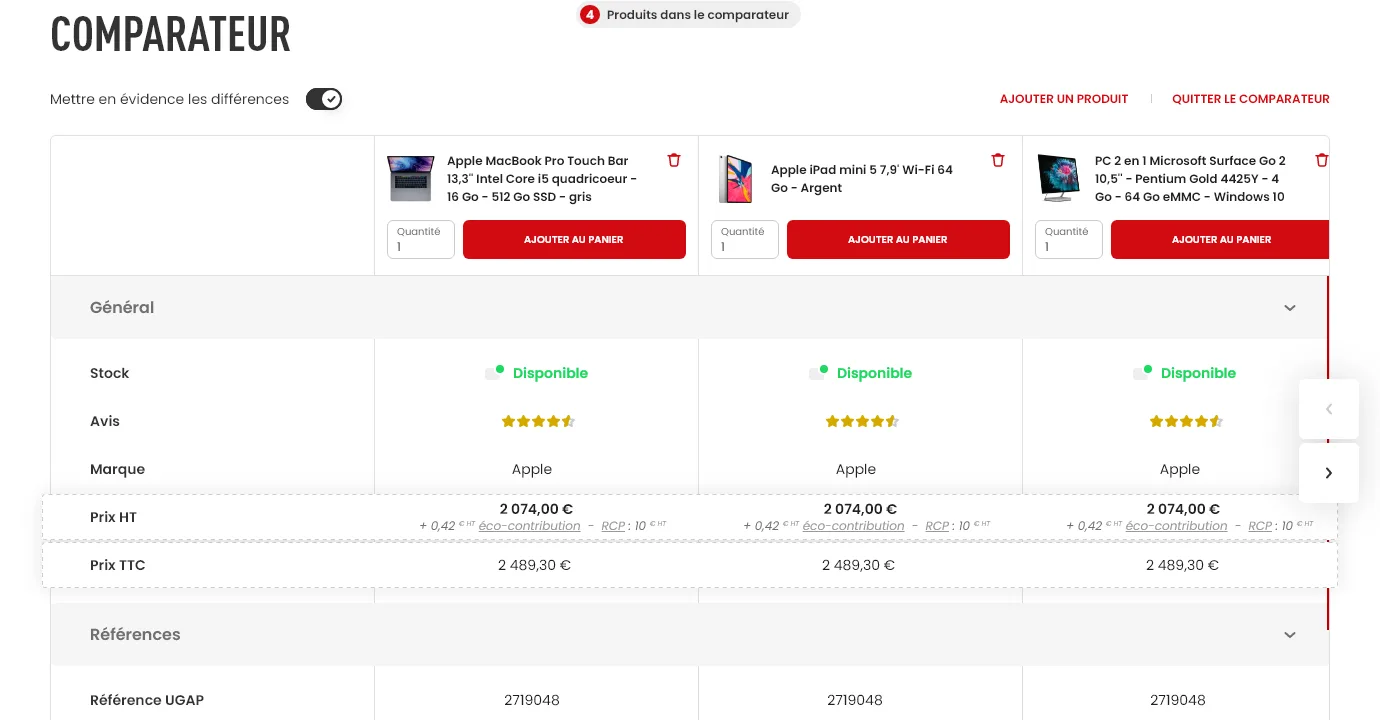
Task: Open the Microsoft Surface Go 2 title
Action: point(1190,179)
